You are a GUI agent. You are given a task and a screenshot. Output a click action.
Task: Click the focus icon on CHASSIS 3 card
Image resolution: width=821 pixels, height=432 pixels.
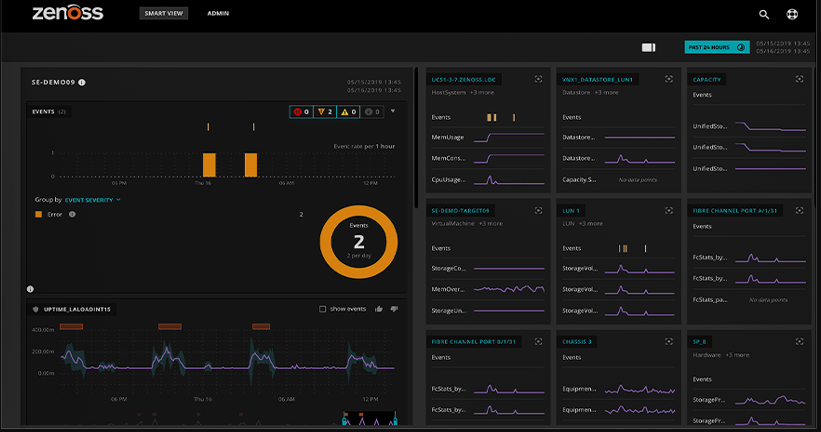tap(669, 341)
